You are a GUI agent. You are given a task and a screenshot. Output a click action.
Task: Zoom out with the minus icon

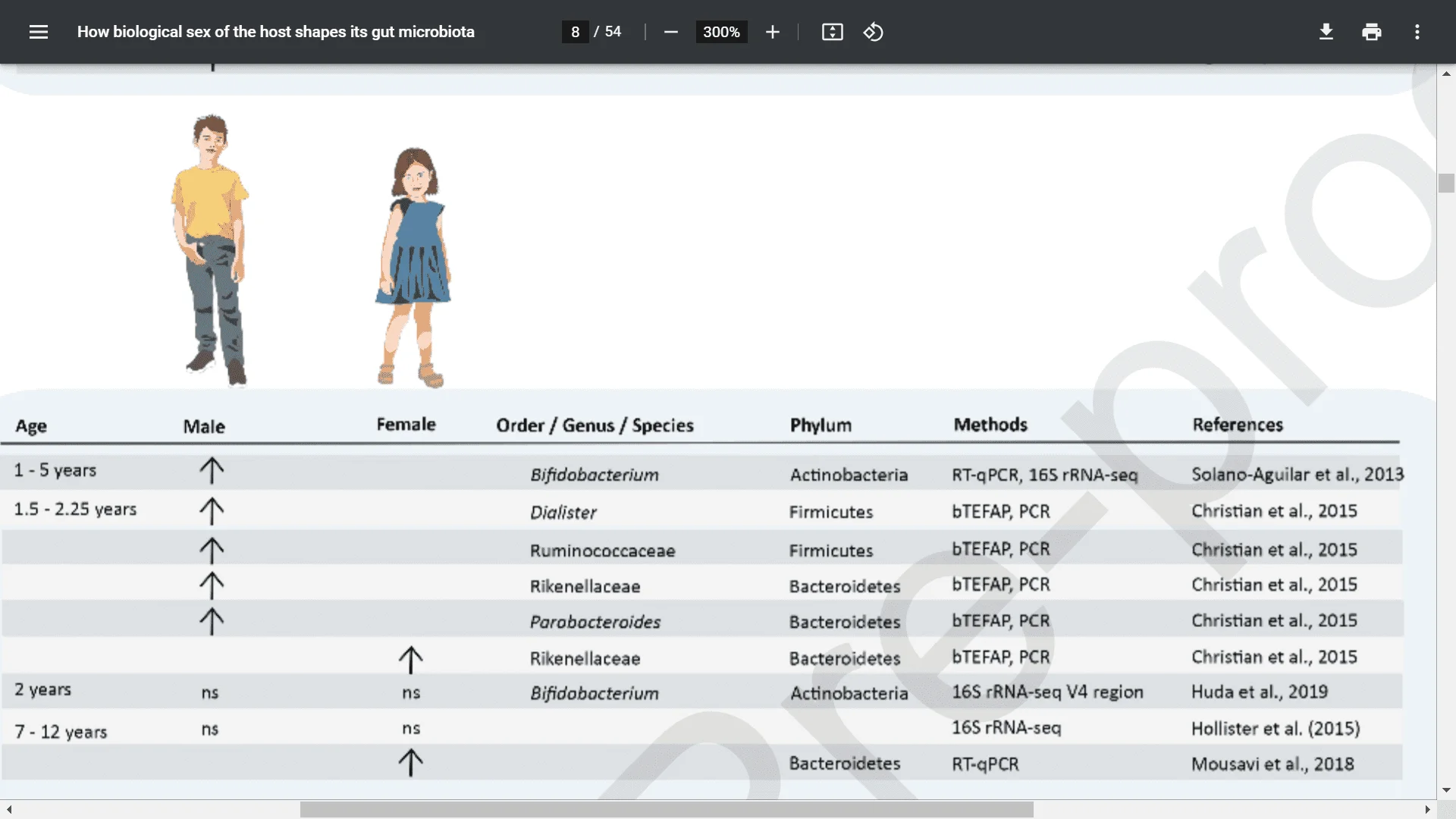point(670,32)
